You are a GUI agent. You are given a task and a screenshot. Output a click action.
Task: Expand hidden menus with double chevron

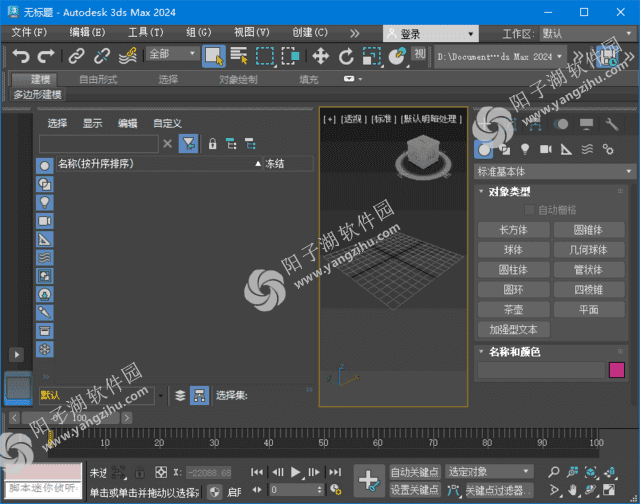[x=354, y=33]
